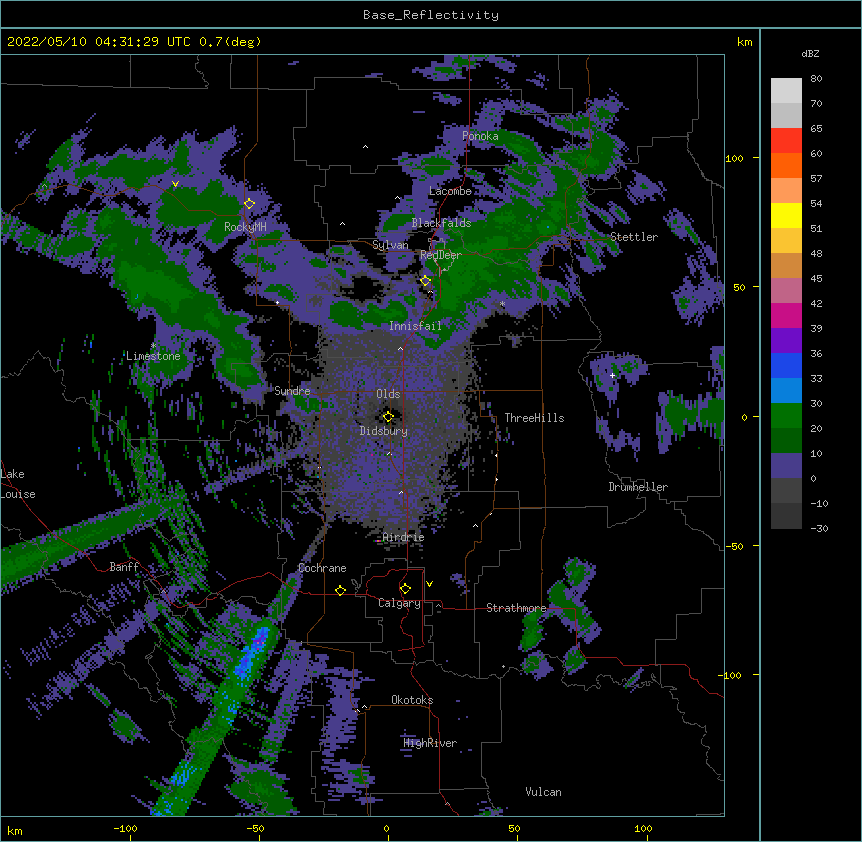Click the radar site diamond between Olds and Didsbury
862x842 pixels.
coord(388,417)
